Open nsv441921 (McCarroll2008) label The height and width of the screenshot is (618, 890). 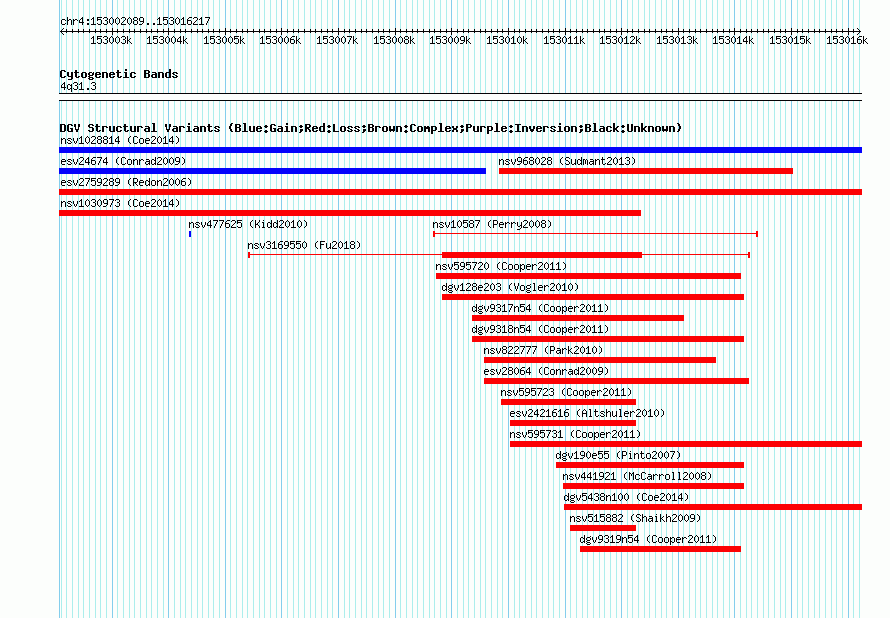(637, 476)
